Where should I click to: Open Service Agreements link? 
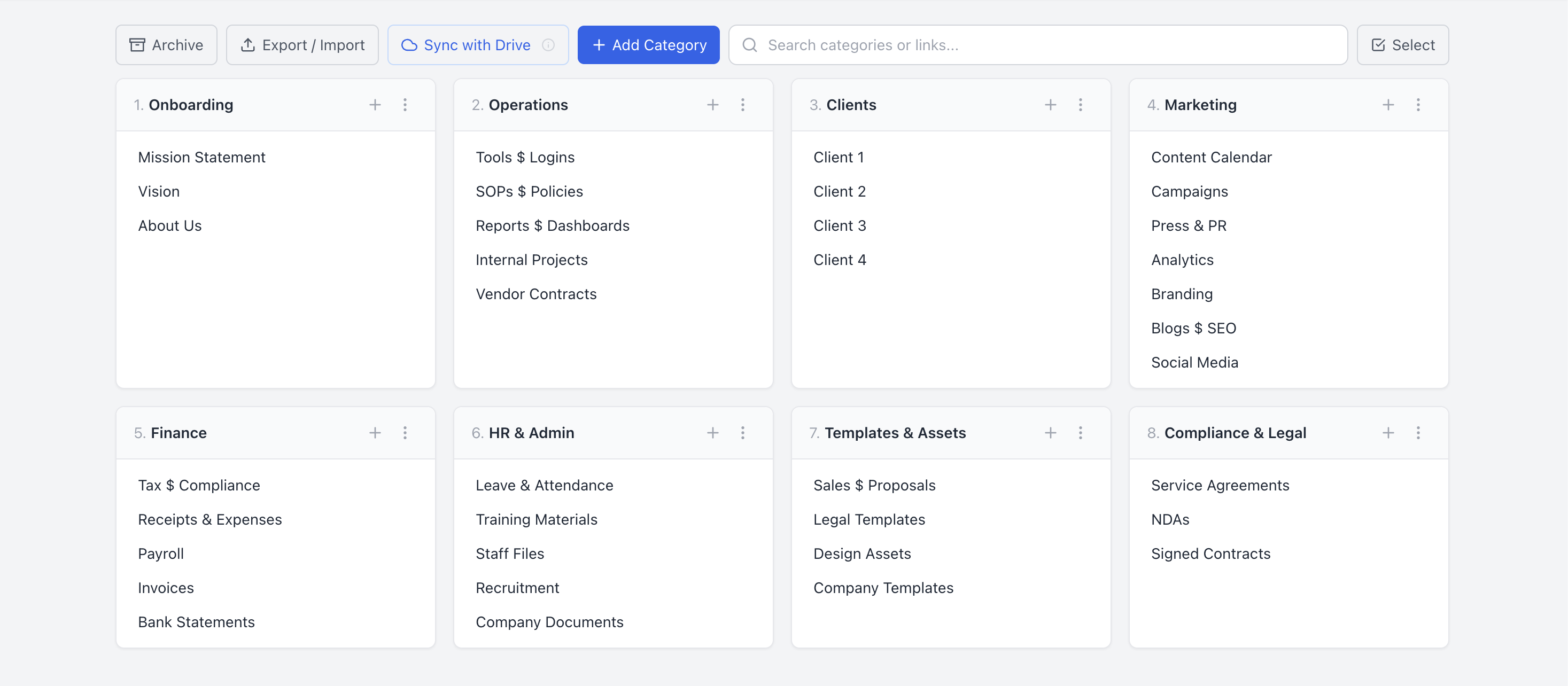point(1221,485)
